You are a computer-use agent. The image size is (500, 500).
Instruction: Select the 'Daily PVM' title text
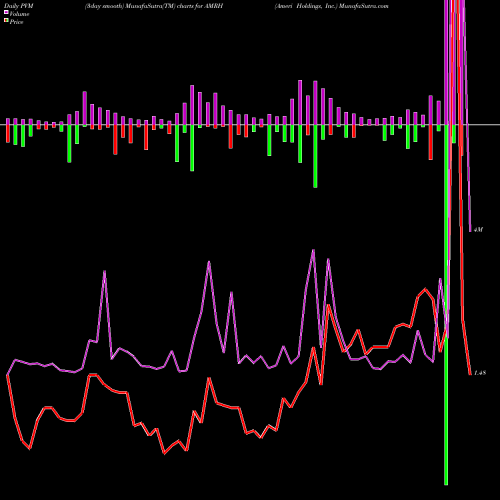19,6
